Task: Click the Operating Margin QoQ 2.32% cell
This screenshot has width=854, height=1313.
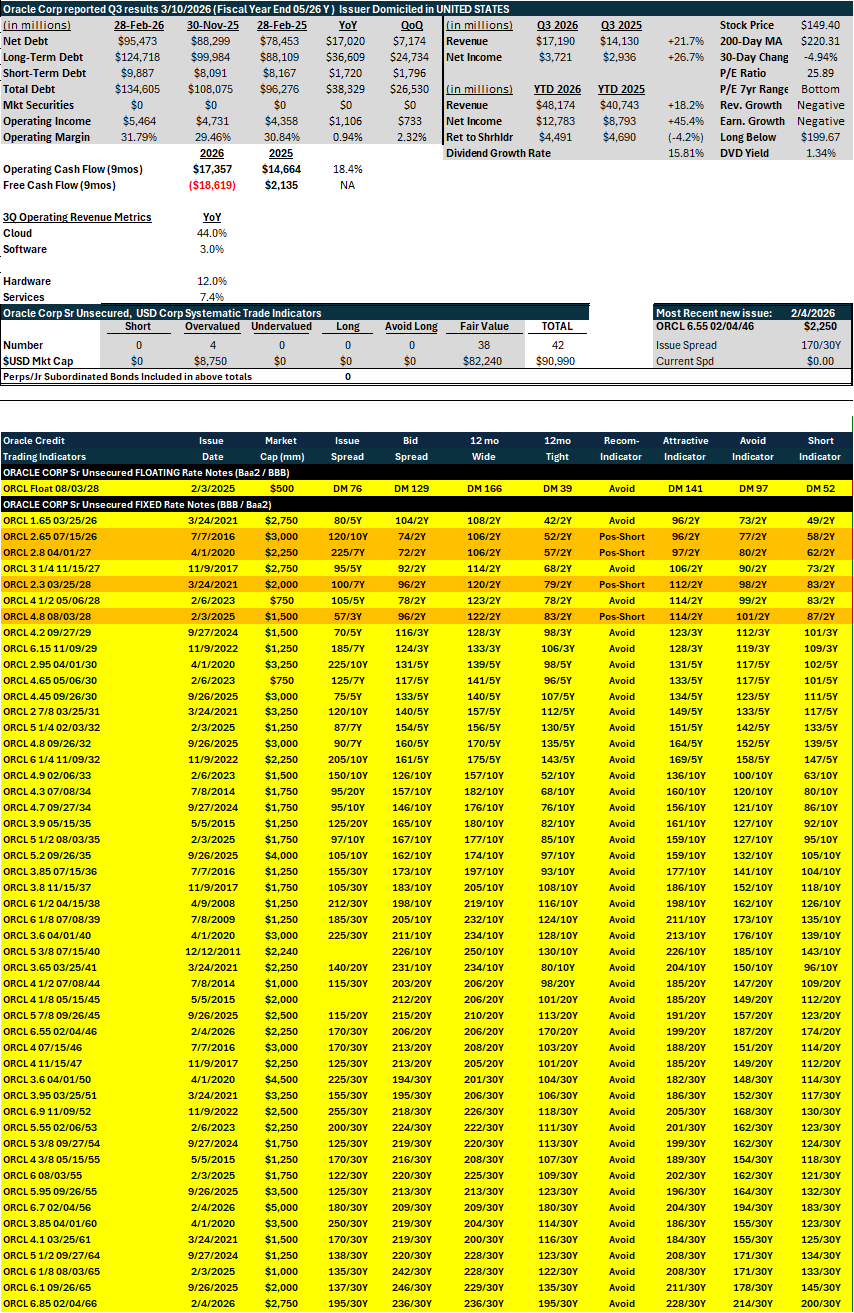Action: tap(410, 137)
